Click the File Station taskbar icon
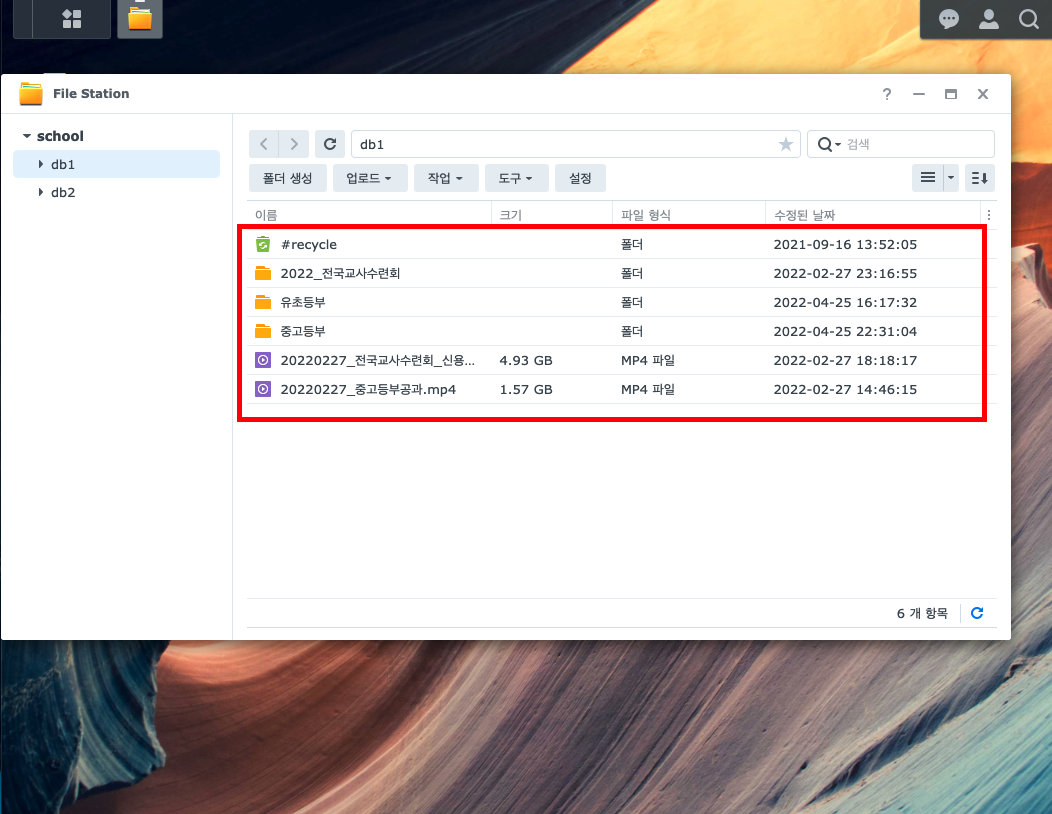Screen dimensions: 1052x814 140,19
